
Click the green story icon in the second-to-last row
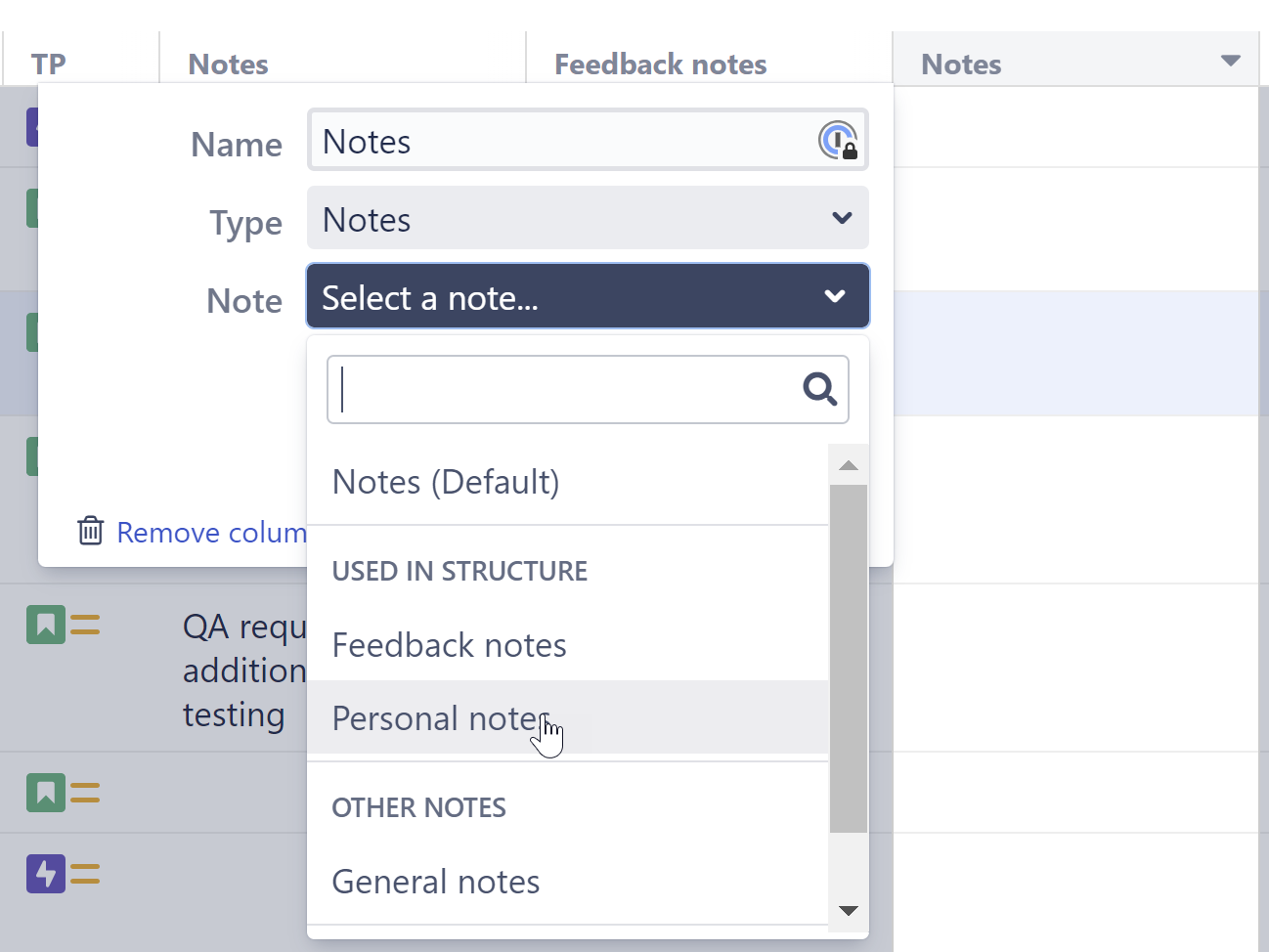point(45,793)
